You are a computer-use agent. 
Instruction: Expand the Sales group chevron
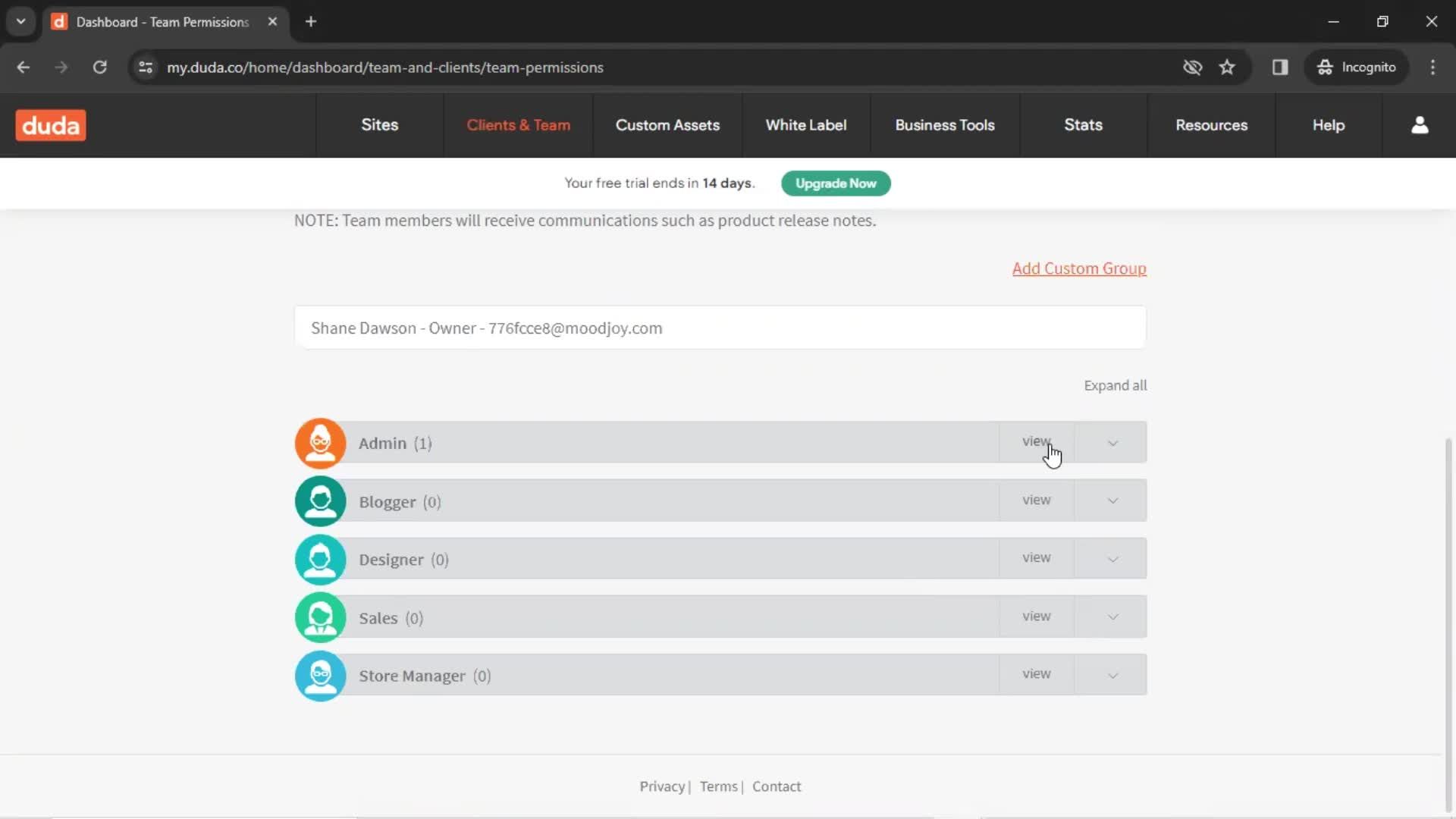coord(1112,617)
